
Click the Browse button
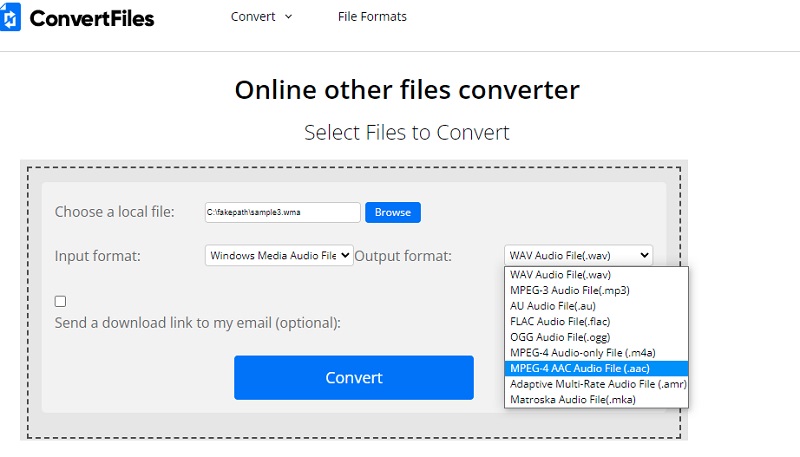[393, 212]
